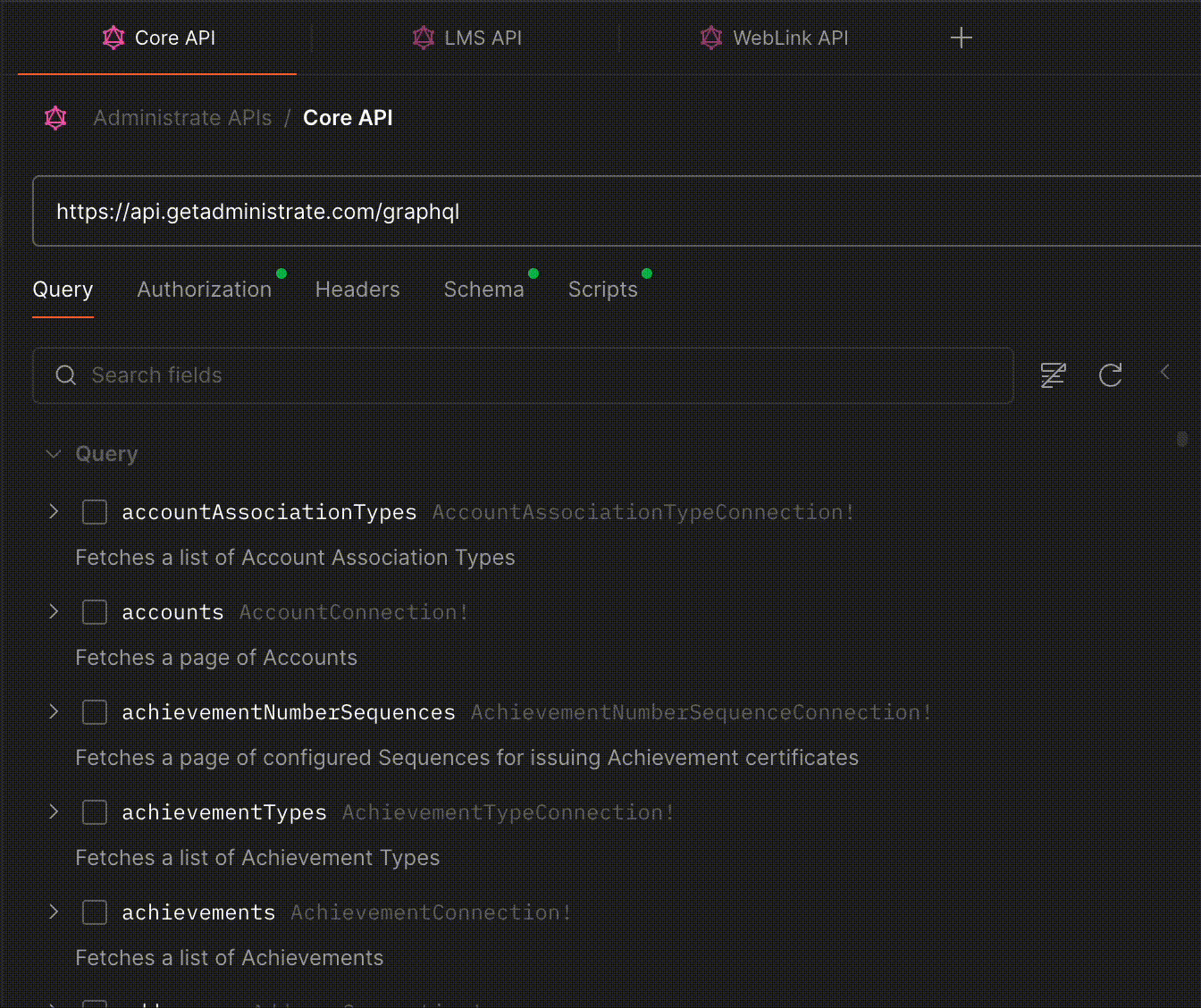Click the AchievementNumberSequenceConnection! type link

pos(701,712)
